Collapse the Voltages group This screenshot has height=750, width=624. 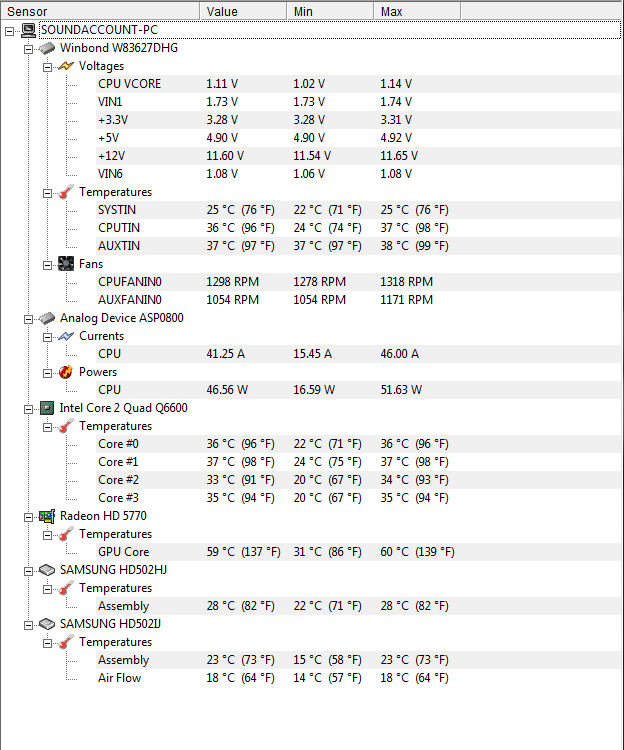coord(47,67)
